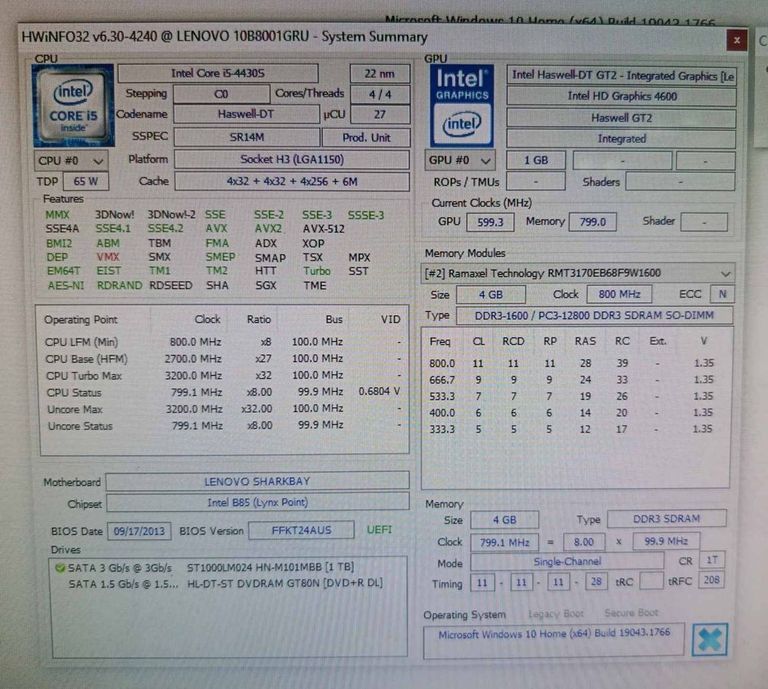Click the RDRAND feature label
This screenshot has height=689, width=768.
pos(119,285)
